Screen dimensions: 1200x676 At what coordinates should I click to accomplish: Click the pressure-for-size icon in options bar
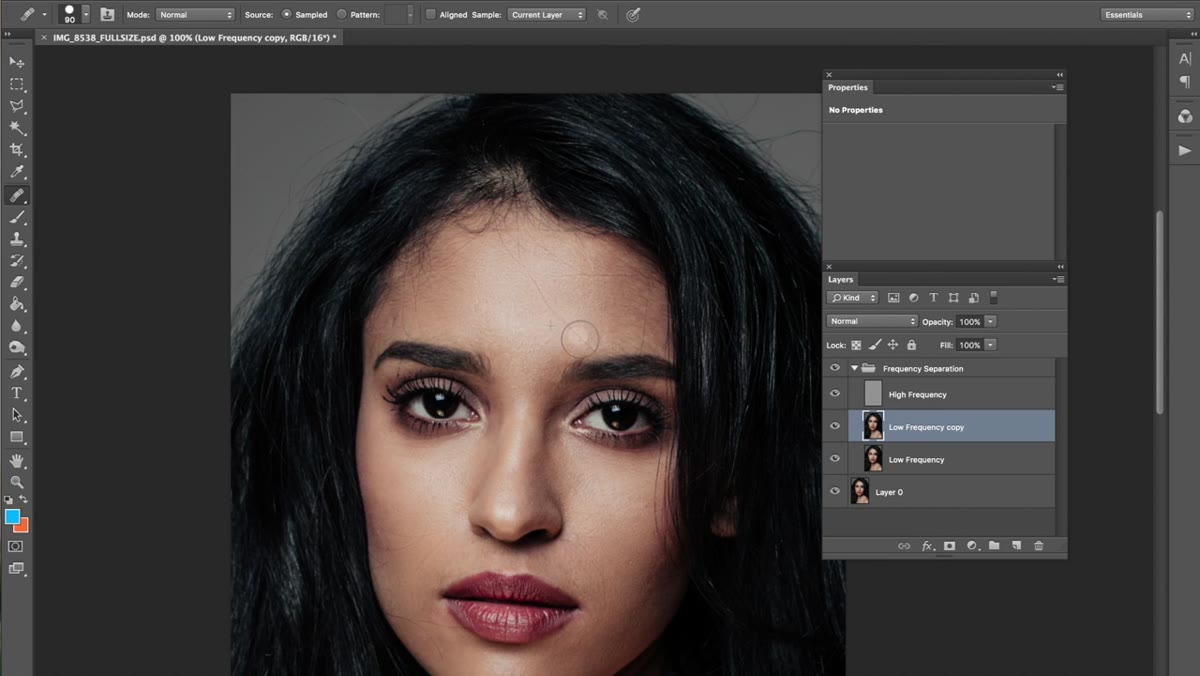pos(633,15)
